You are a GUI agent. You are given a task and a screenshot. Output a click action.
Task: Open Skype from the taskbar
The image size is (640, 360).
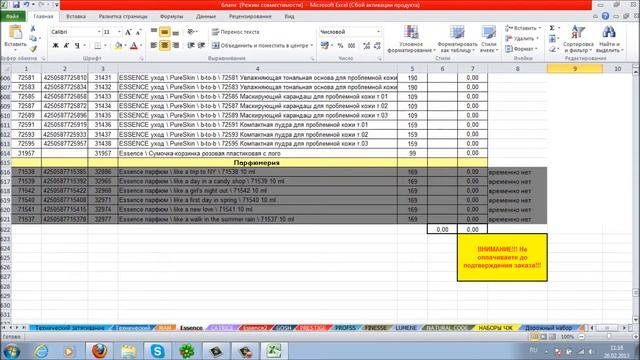click(x=157, y=351)
